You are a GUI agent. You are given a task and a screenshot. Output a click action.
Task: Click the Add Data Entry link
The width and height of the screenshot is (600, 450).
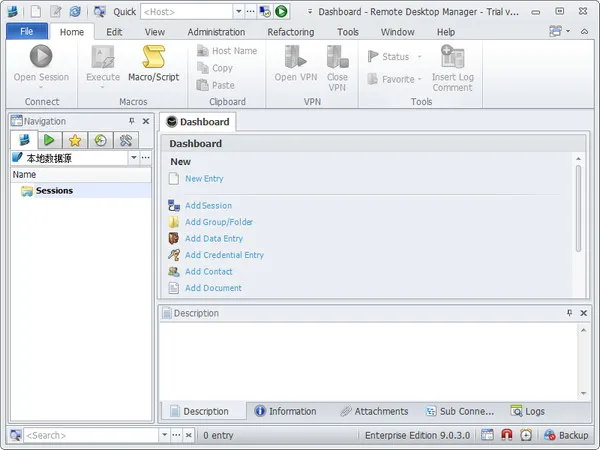click(214, 238)
